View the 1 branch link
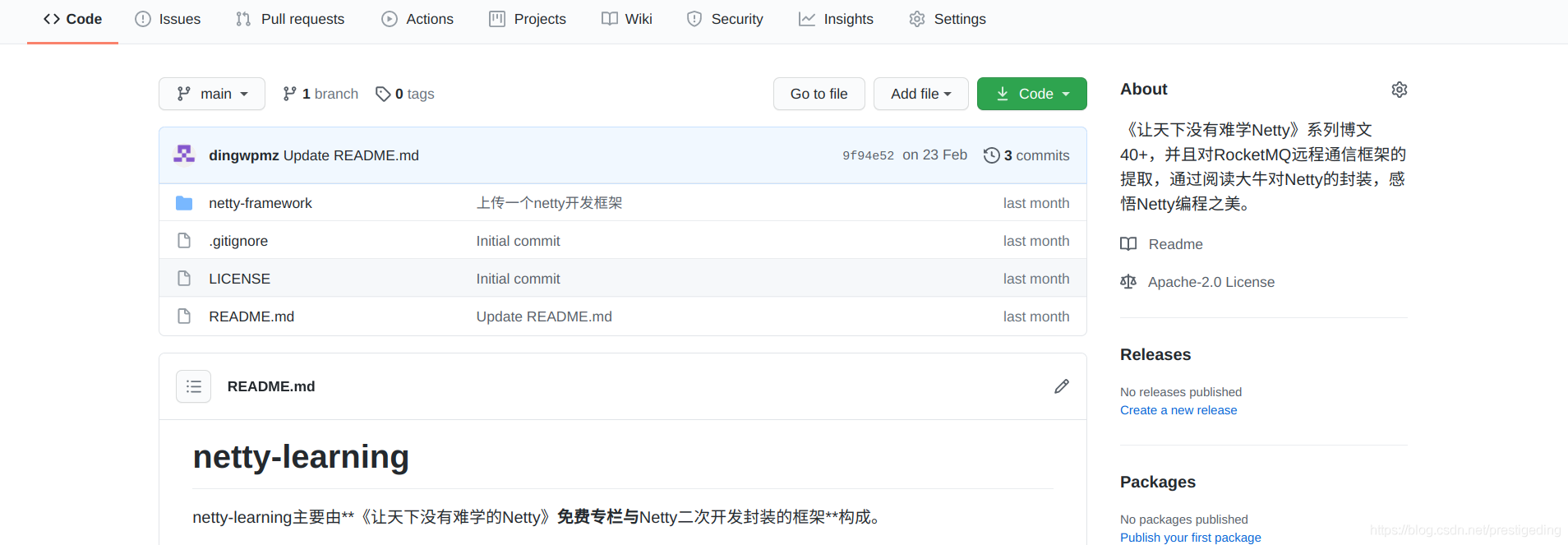 [x=321, y=94]
